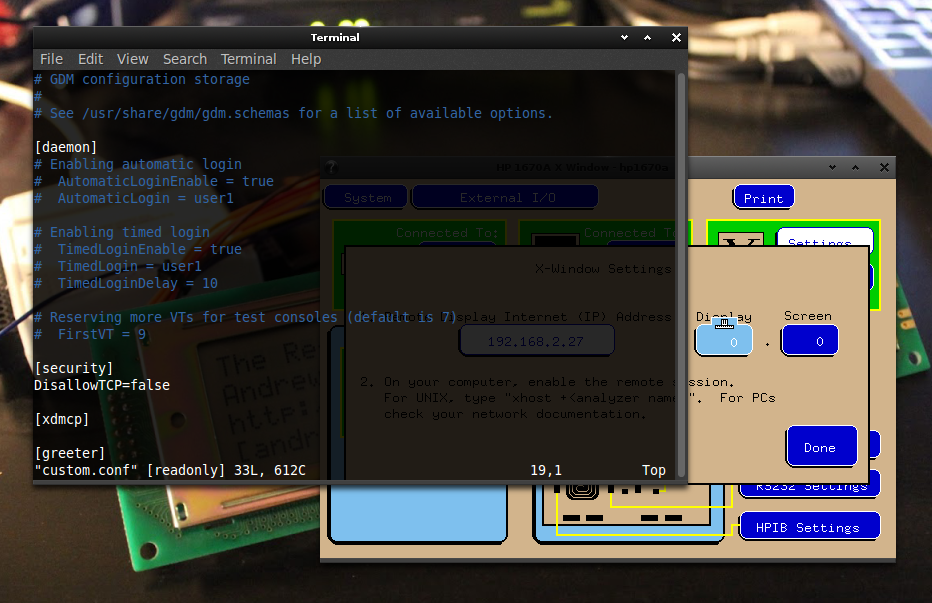The width and height of the screenshot is (932, 603).
Task: Click the 'AutomaticLoginEnable = true' line
Action: 154,181
